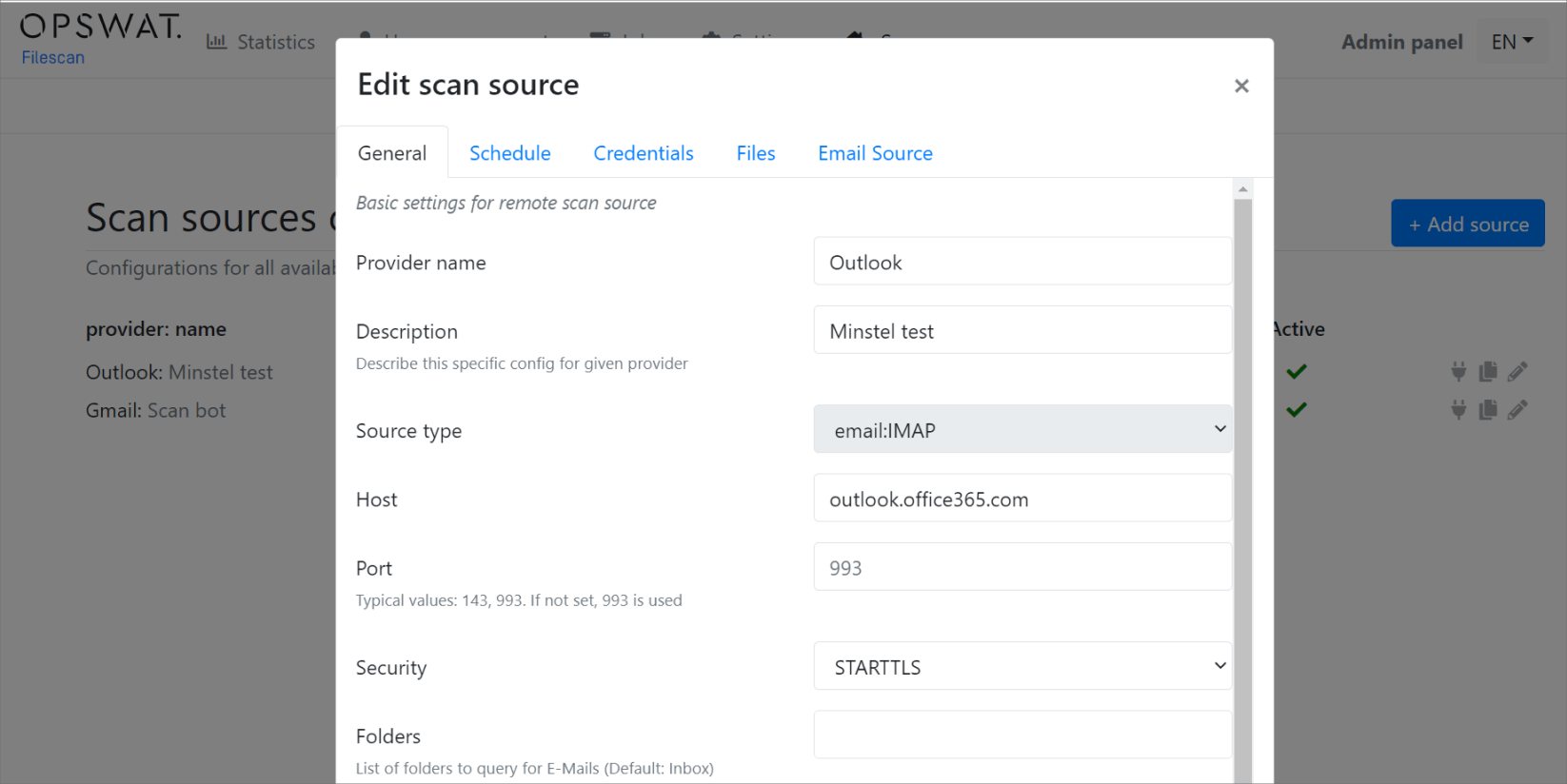Screen dimensions: 1567x784
Task: Click the copy duplicate icon in the Gmail row
Action: click(x=1488, y=409)
